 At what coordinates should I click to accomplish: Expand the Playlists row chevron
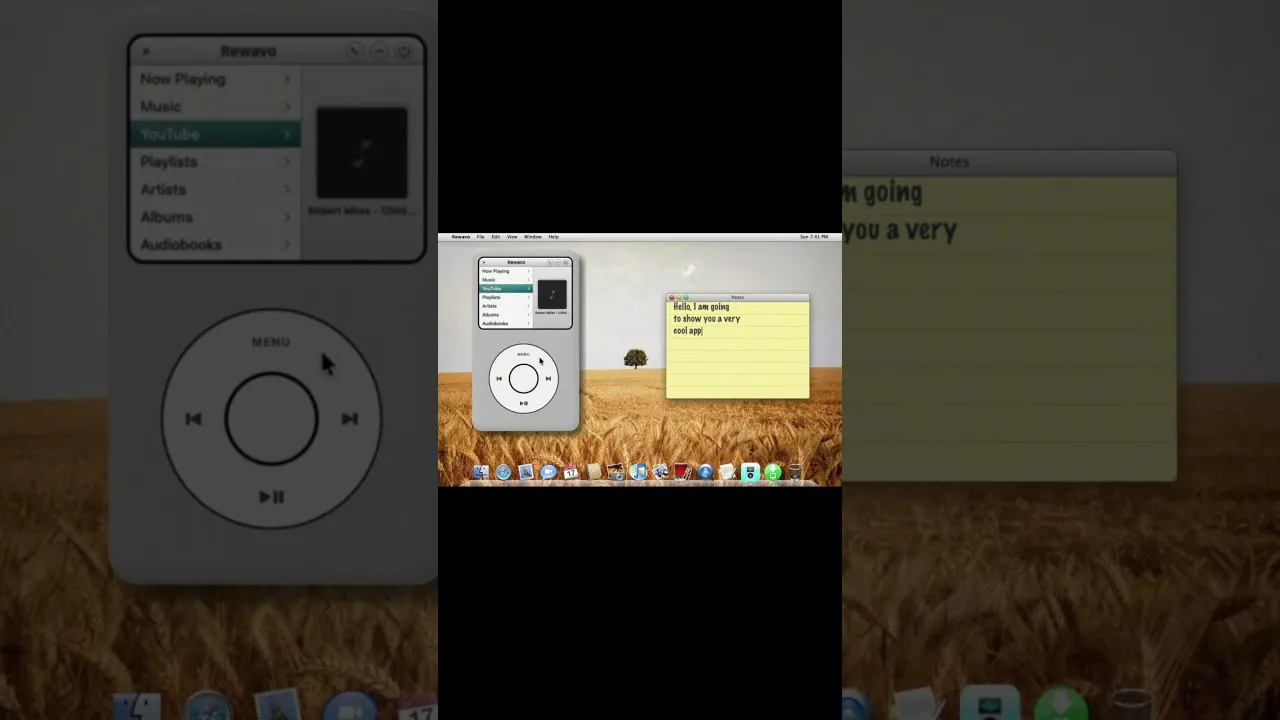coord(529,297)
